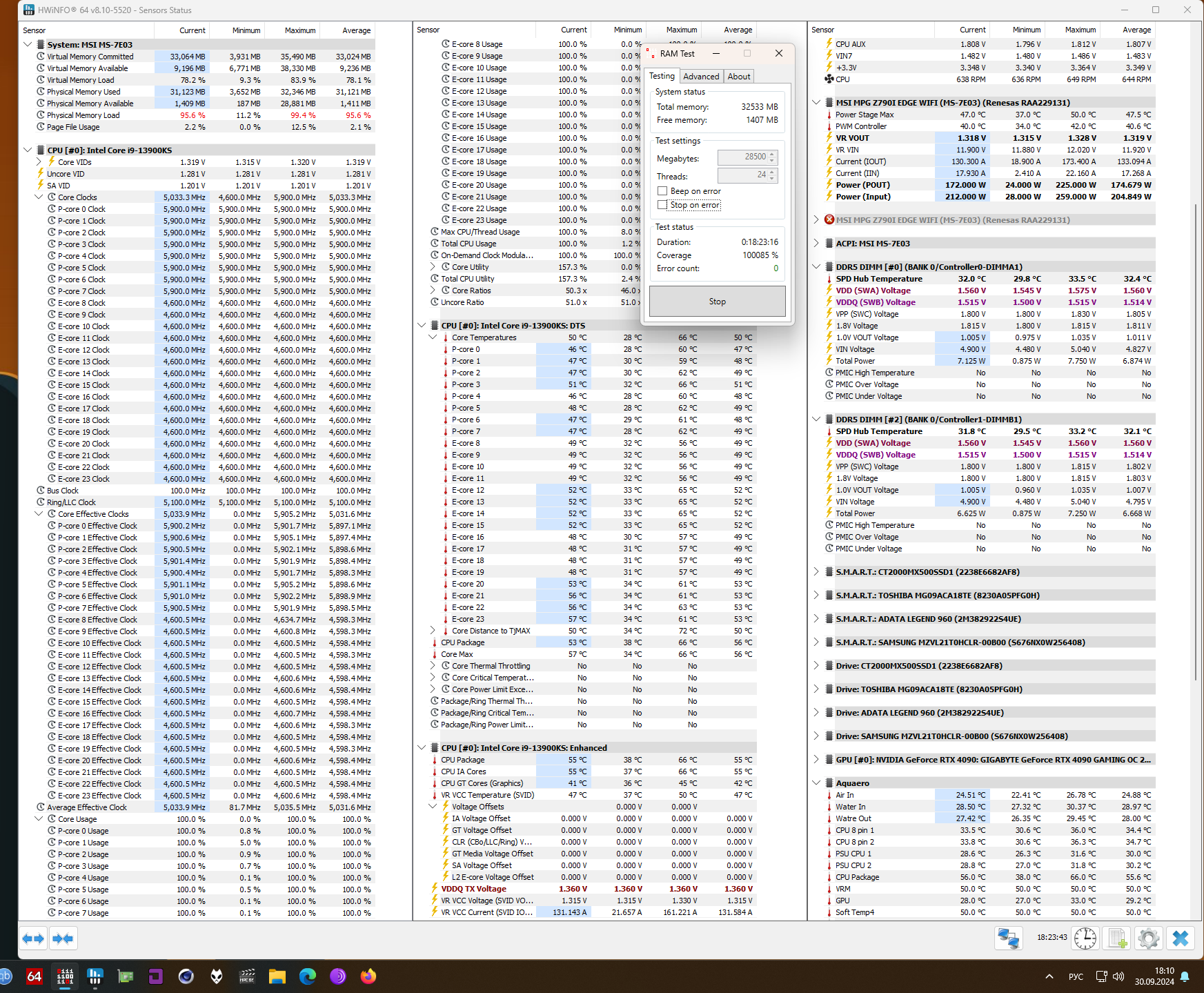Expand the Core Distance to TjMAX row
The height and width of the screenshot is (993, 1204).
point(433,631)
